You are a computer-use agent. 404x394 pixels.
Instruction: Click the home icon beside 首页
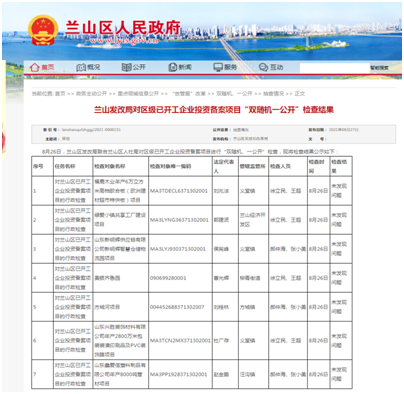point(35,67)
